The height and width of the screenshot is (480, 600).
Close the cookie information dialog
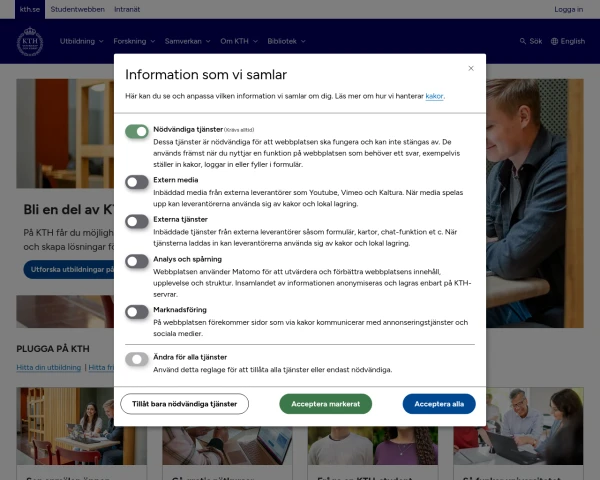pyautogui.click(x=471, y=68)
